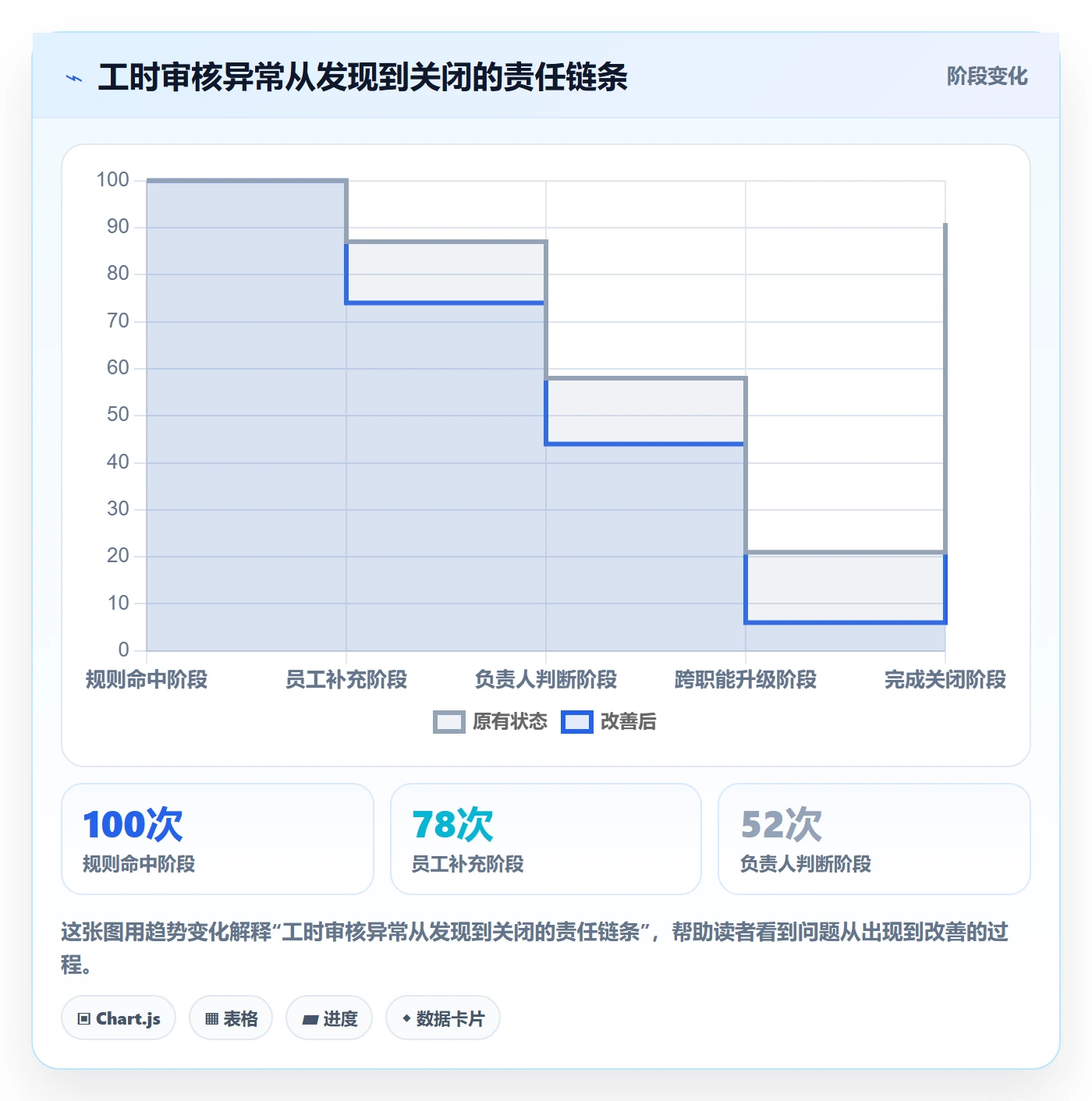Screen dimensions: 1092x1101
Task: Click the bar icon in the 进度 chip
Action: 310,1019
